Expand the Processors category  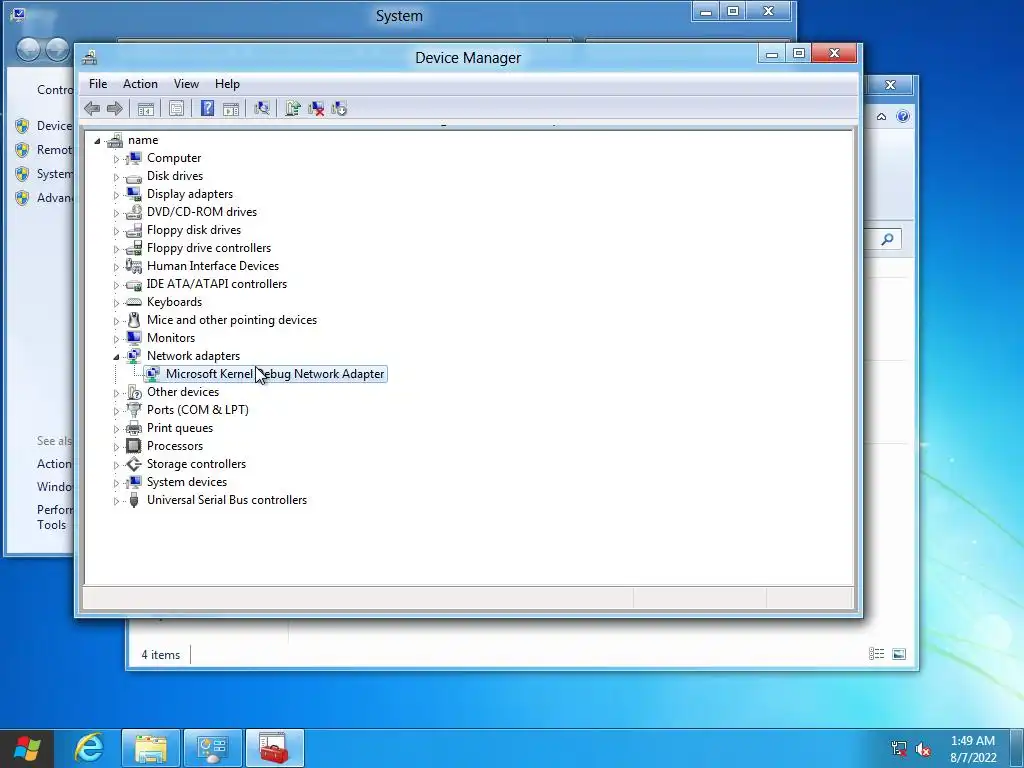click(x=116, y=447)
